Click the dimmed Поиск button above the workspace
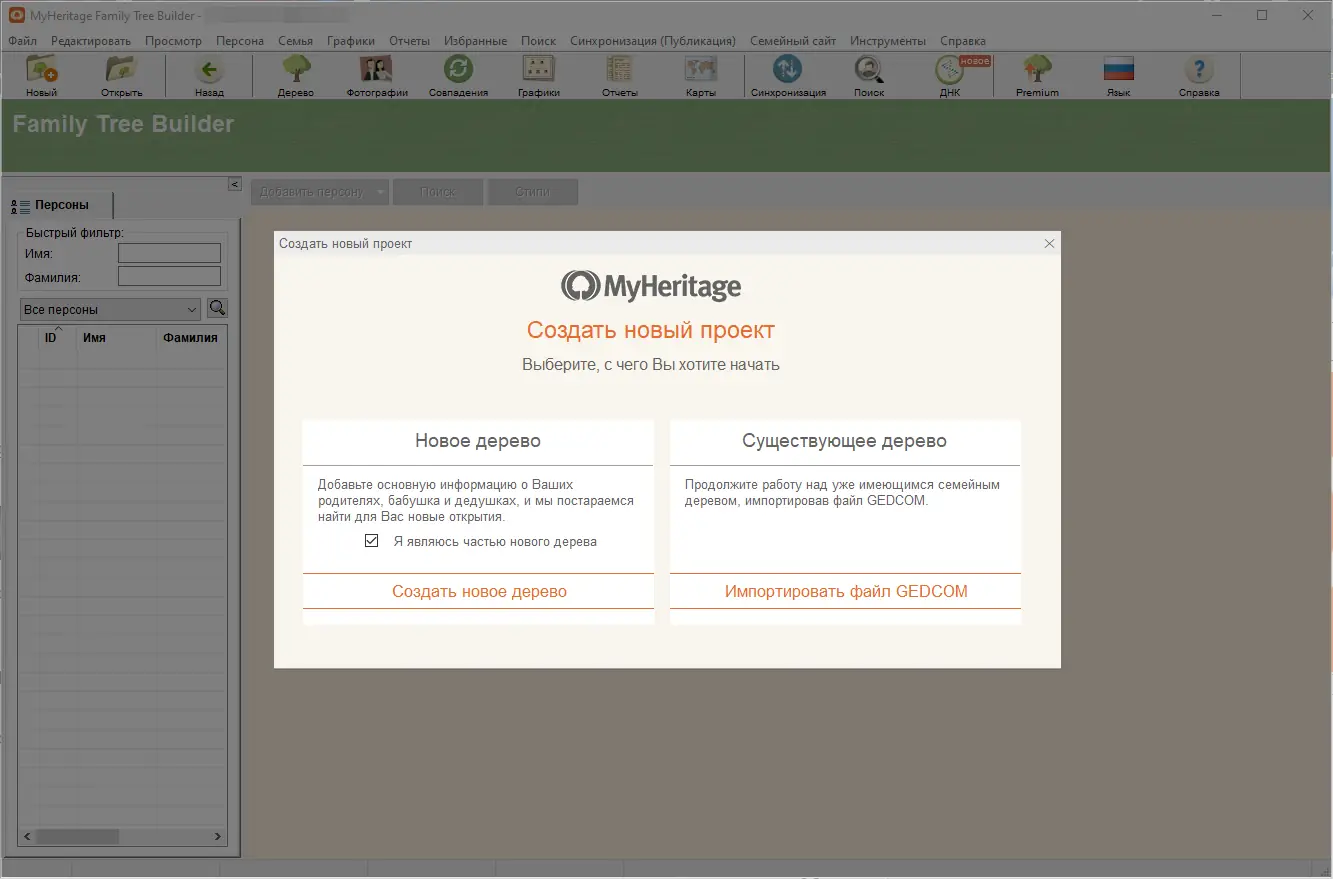This screenshot has height=879, width=1333. 438,192
